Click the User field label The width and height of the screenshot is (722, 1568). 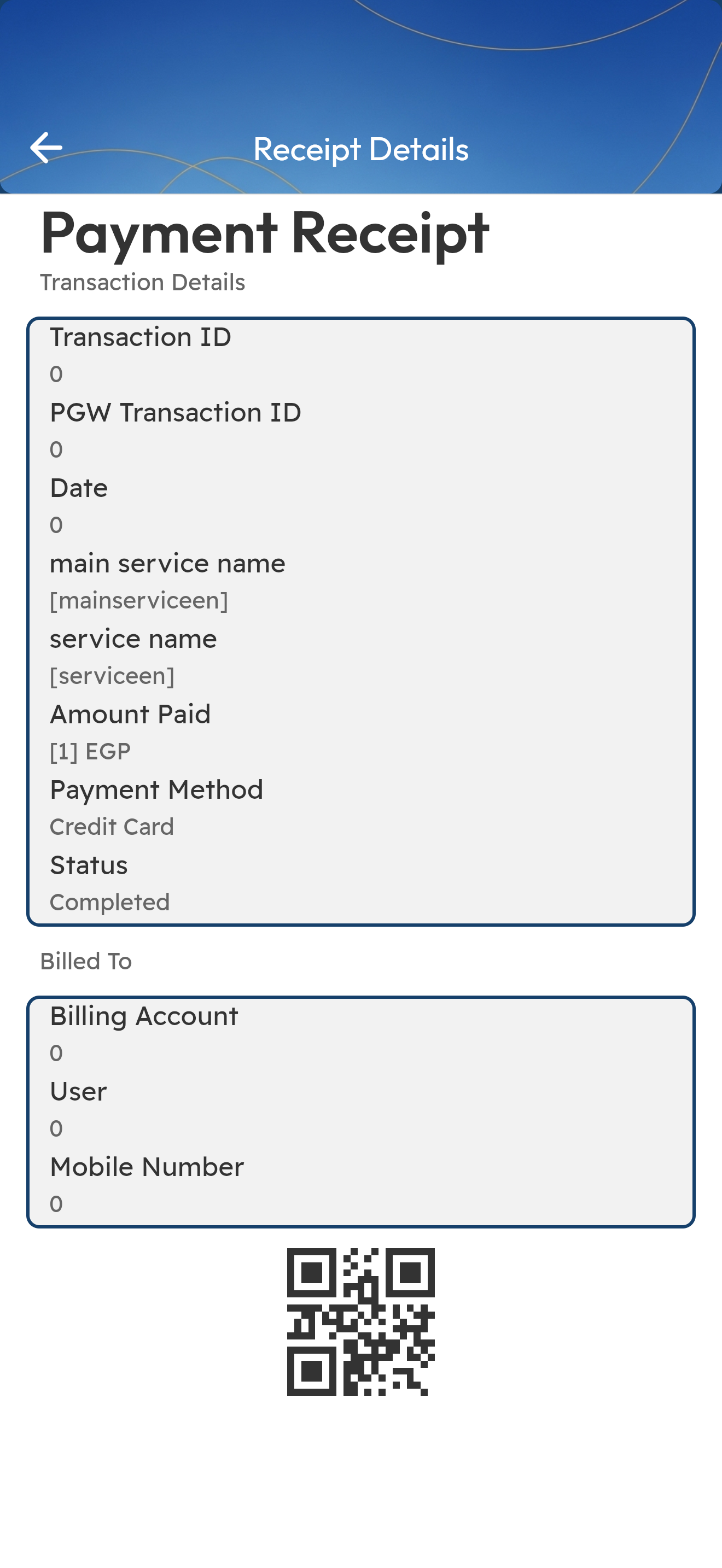point(79,1092)
